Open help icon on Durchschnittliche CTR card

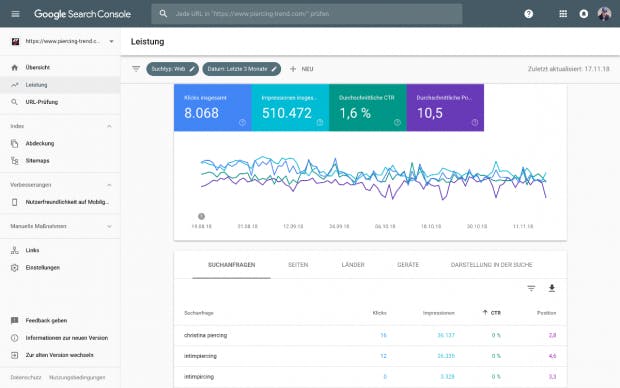tap(397, 123)
